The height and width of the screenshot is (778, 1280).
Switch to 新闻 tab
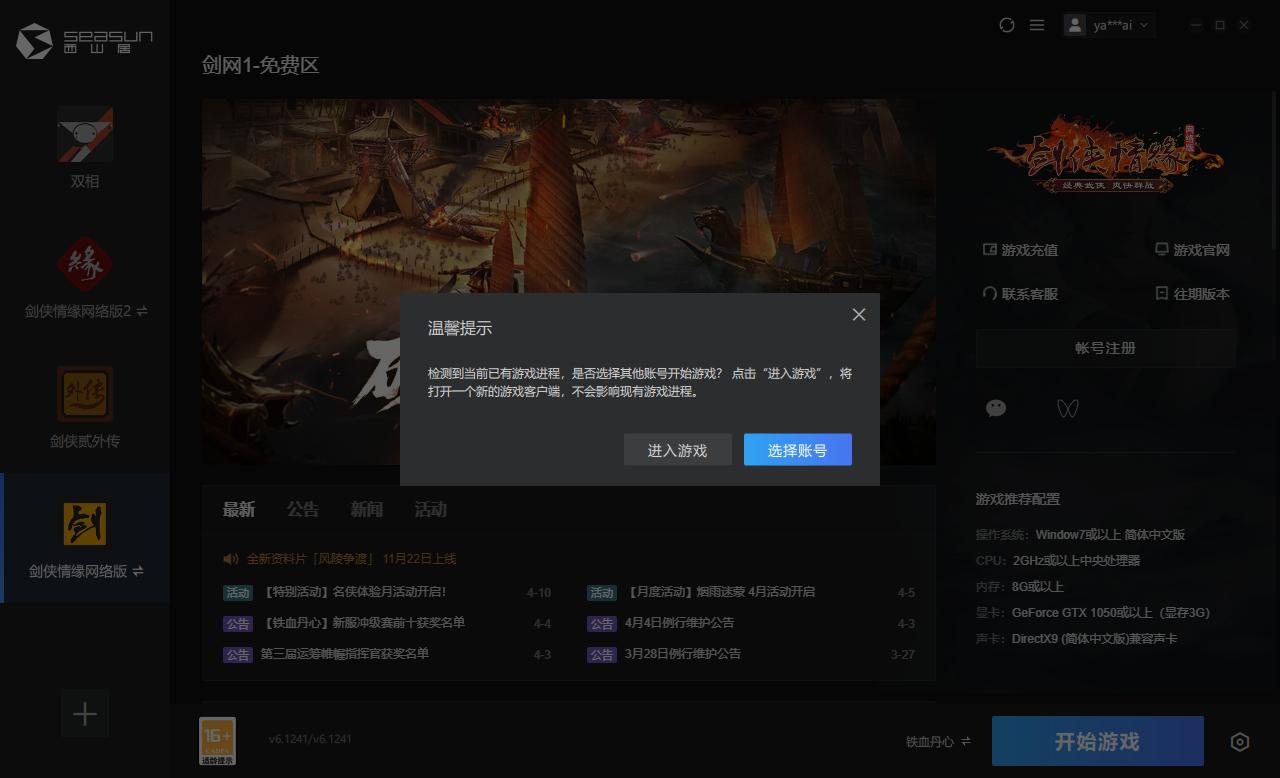[x=367, y=510]
